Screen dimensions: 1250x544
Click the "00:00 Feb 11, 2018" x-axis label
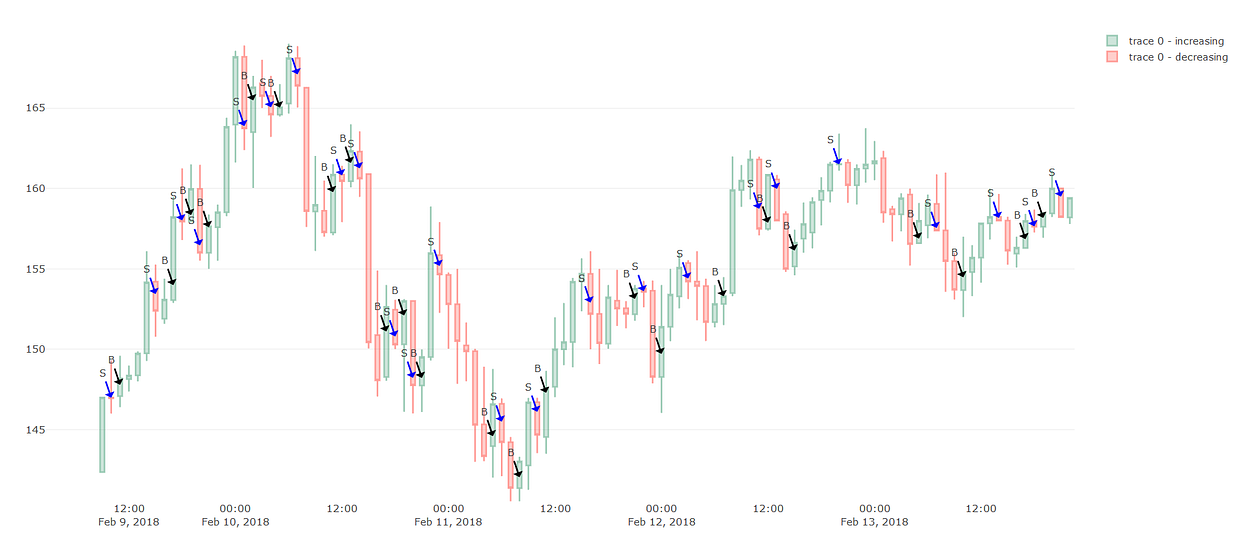click(x=448, y=515)
